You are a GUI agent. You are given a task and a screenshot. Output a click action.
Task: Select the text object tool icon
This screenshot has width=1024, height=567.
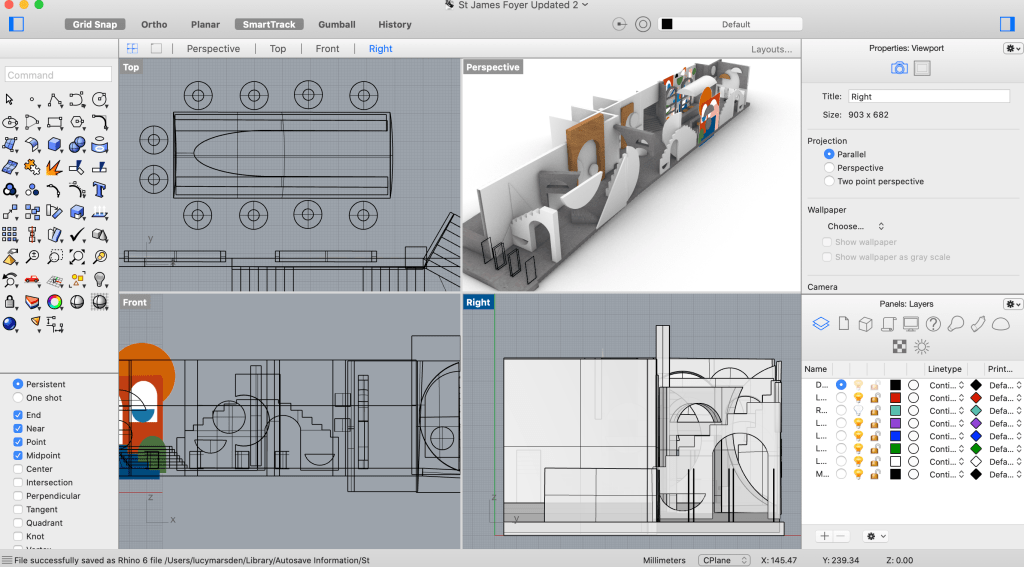pos(100,188)
